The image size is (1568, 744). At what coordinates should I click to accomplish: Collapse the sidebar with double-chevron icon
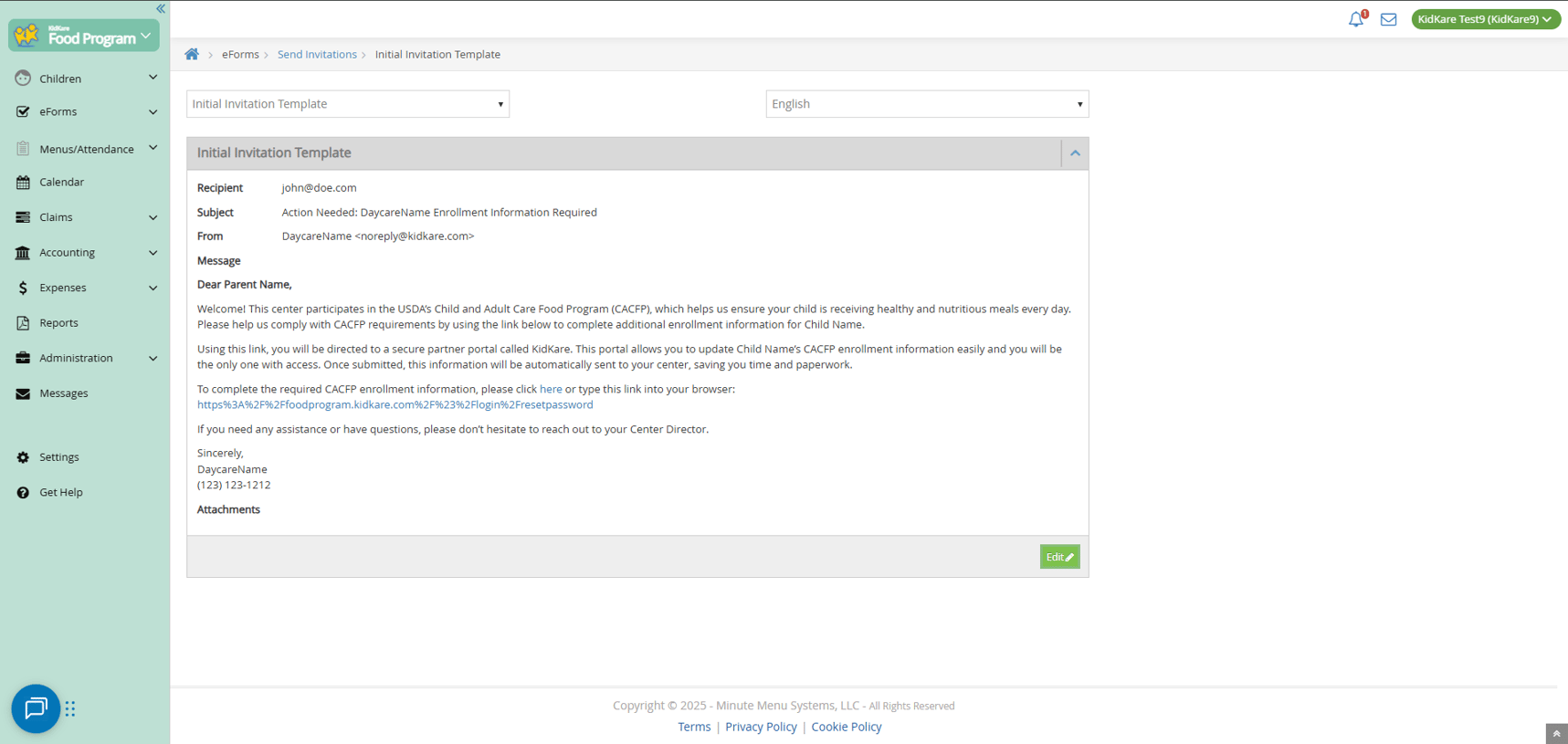tap(161, 9)
